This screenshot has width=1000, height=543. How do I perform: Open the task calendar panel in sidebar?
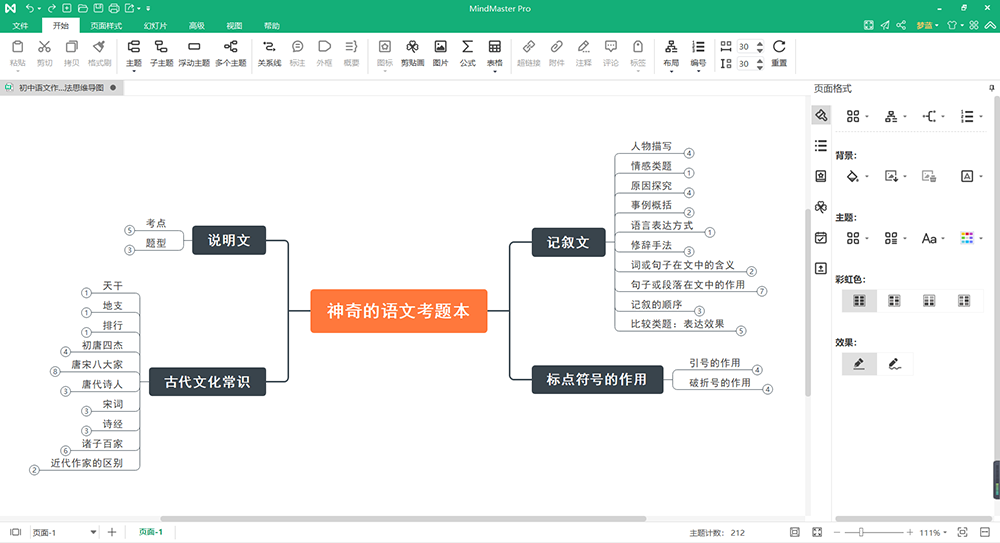click(821, 238)
